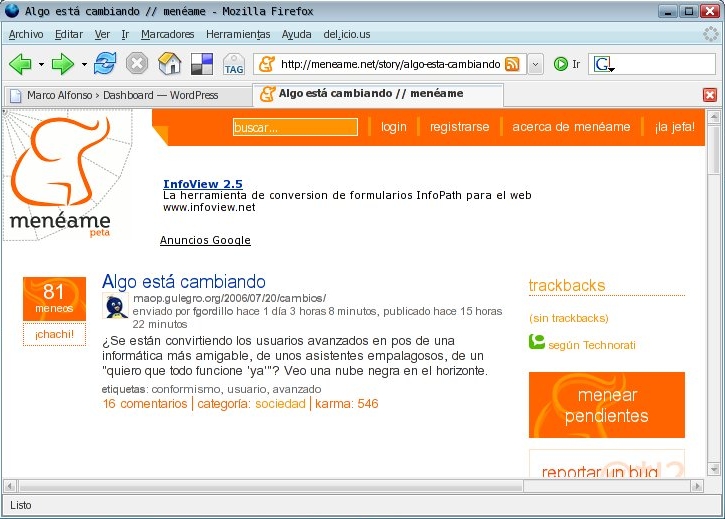Click the grey Stop loading button
Screen dimensions: 725x519
click(x=137, y=63)
